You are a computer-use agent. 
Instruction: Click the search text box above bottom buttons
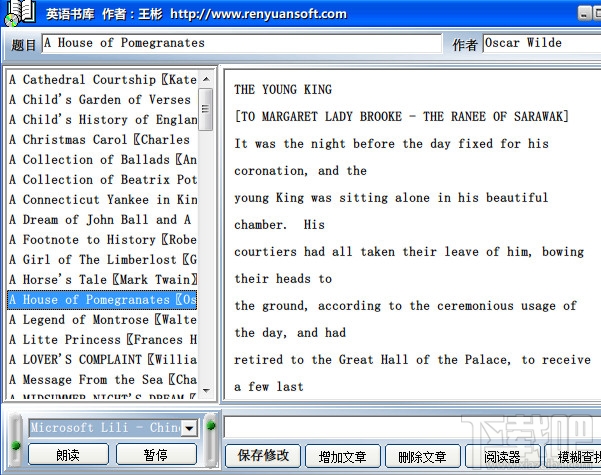(412, 427)
